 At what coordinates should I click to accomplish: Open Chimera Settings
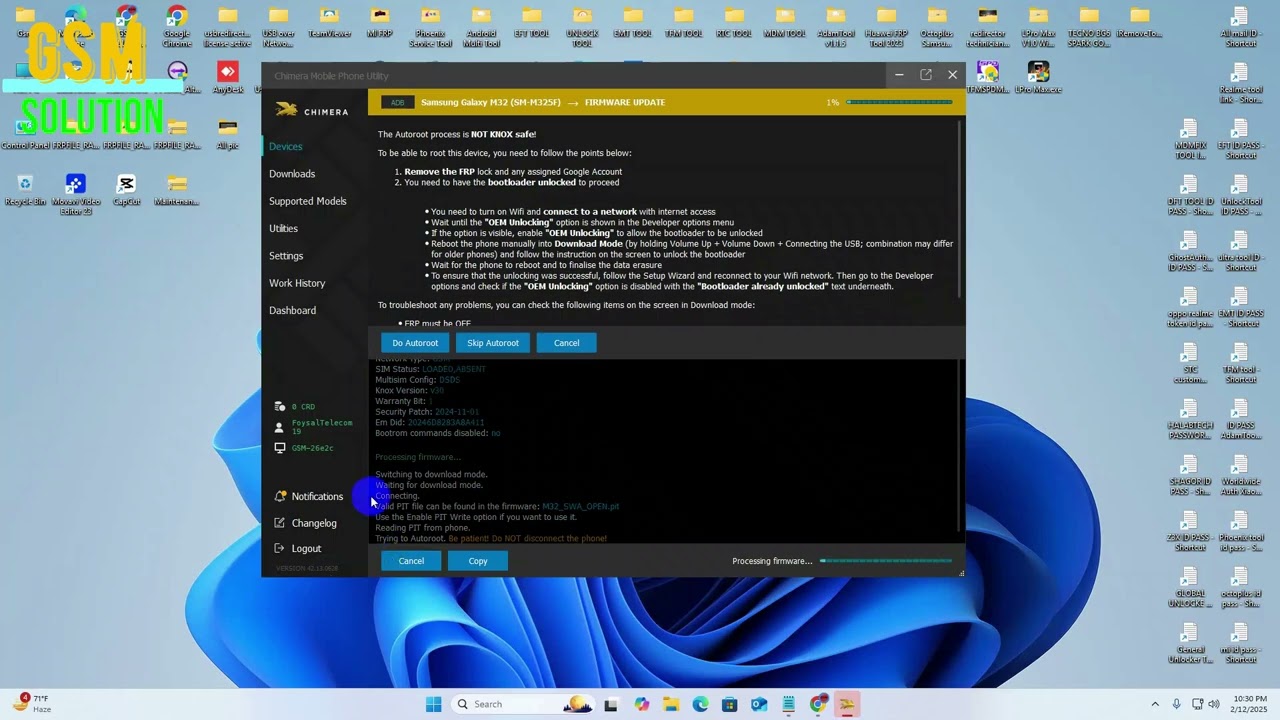286,256
